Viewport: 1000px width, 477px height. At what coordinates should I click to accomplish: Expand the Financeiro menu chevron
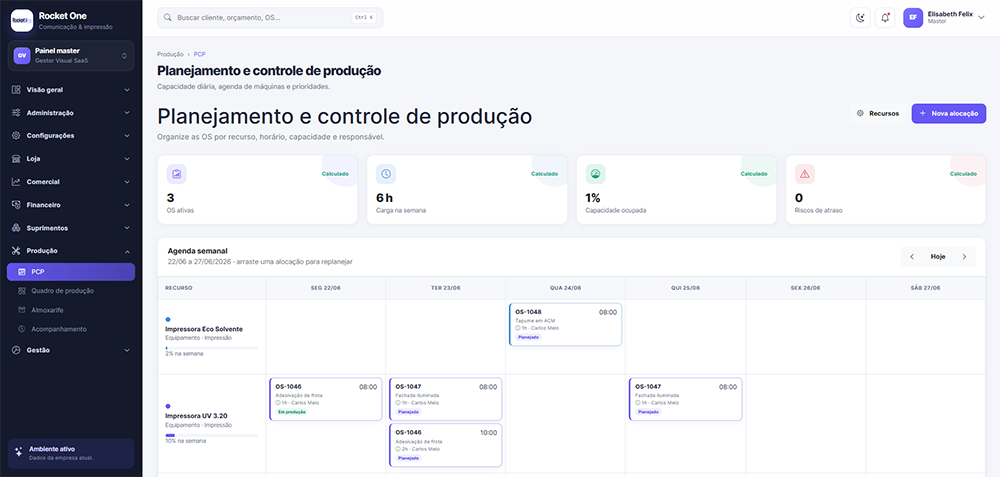[x=127, y=205]
